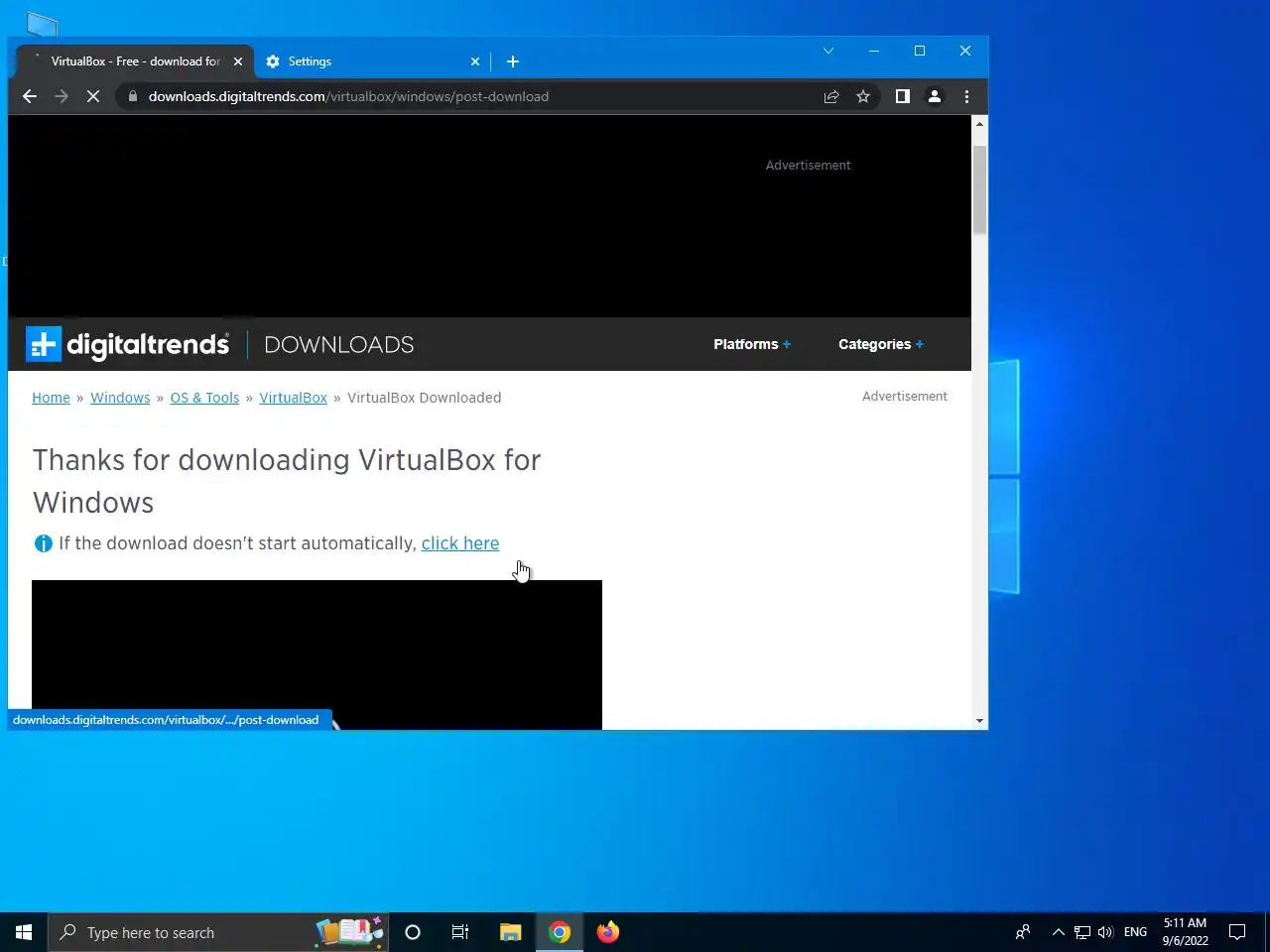
Task: Click the black video placeholder below the message
Action: click(x=317, y=654)
